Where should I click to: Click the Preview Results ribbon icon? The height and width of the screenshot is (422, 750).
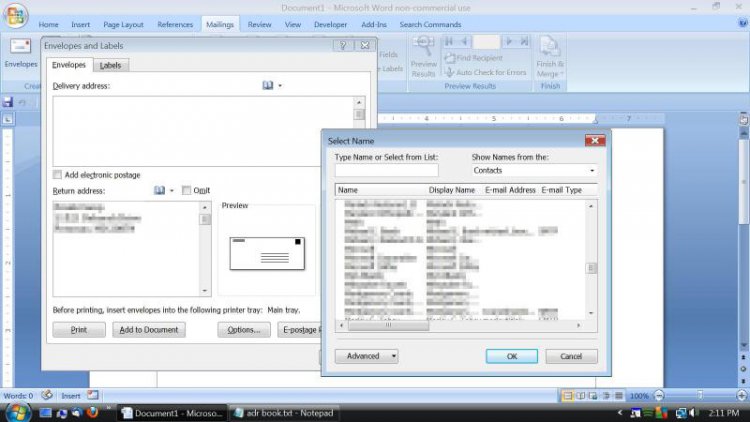423,56
